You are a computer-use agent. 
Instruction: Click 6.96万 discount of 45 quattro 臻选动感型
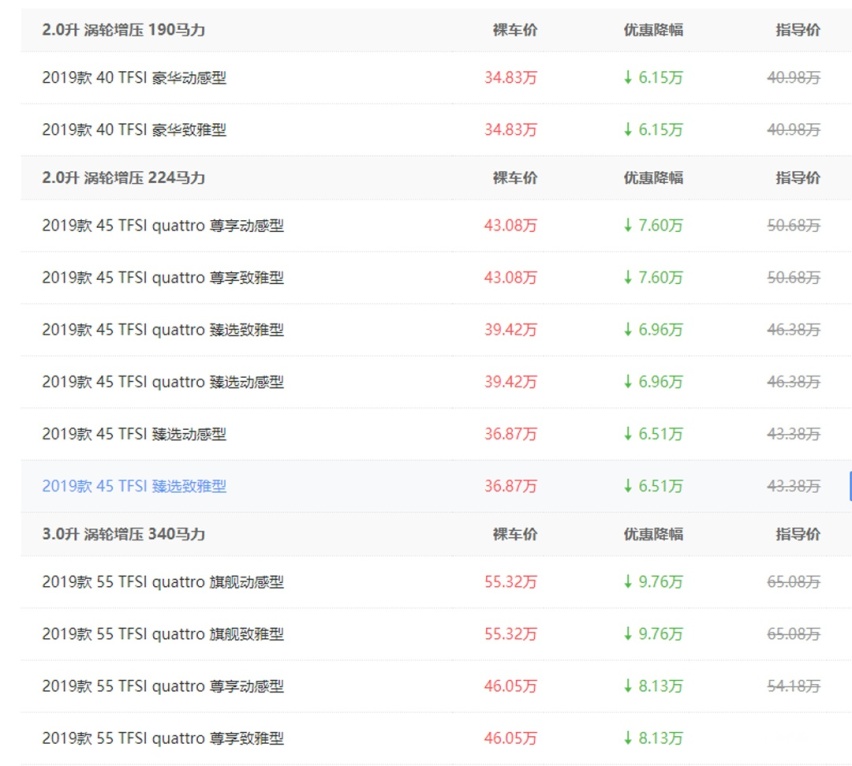pos(653,382)
